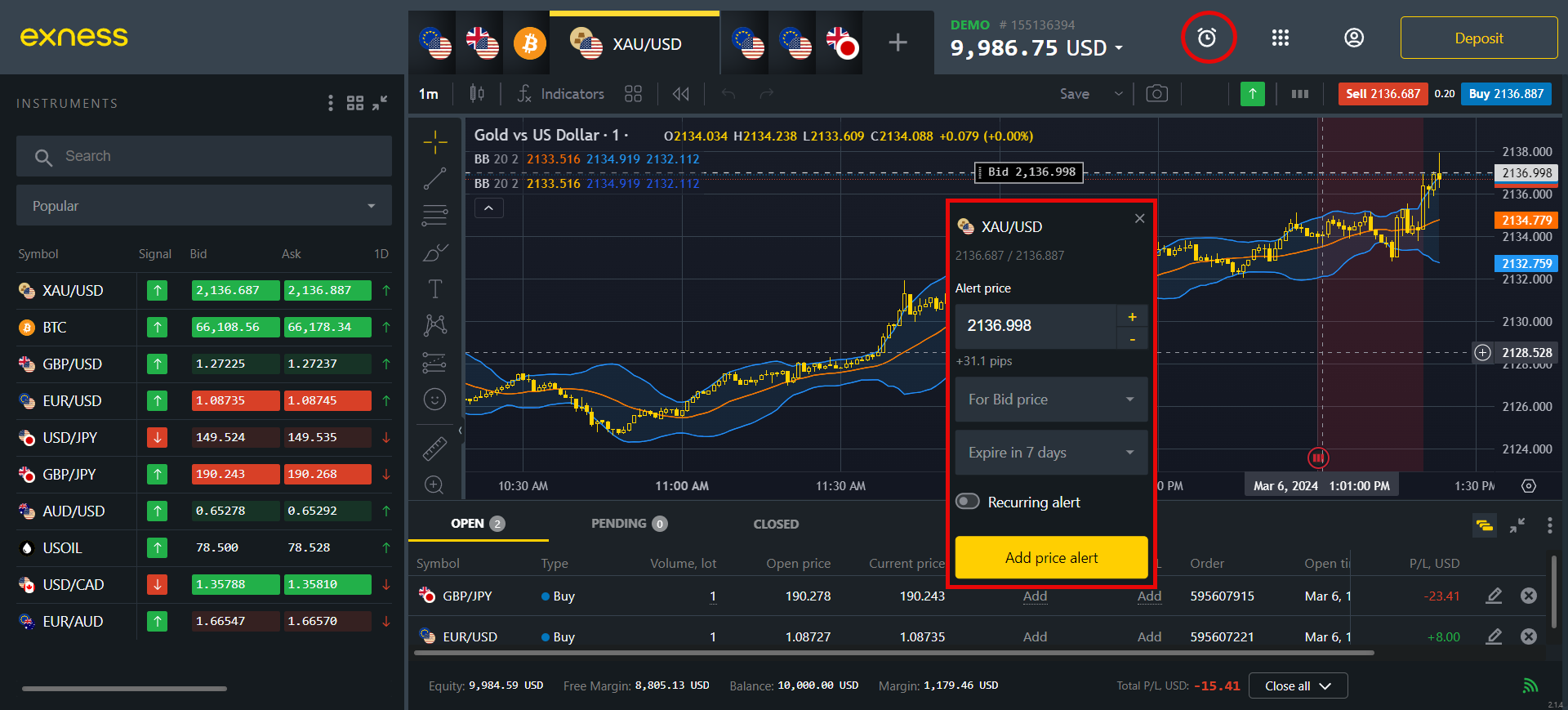The image size is (1568, 710).
Task: Open the 1m timeframe selector
Action: click(429, 94)
